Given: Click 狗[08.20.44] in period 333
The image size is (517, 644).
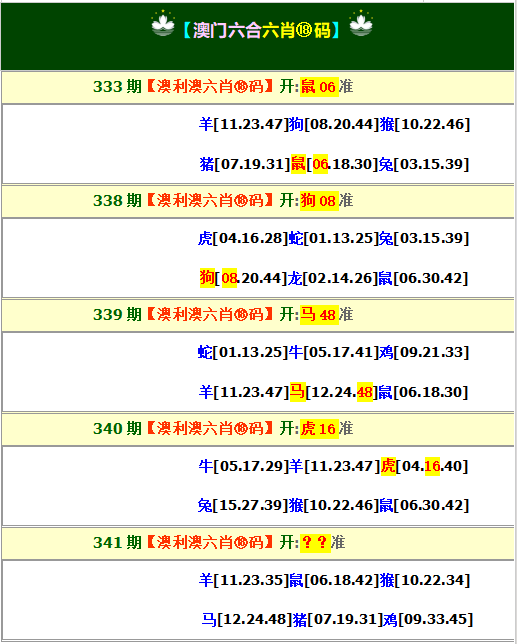Looking at the screenshot, I should click(x=333, y=124).
